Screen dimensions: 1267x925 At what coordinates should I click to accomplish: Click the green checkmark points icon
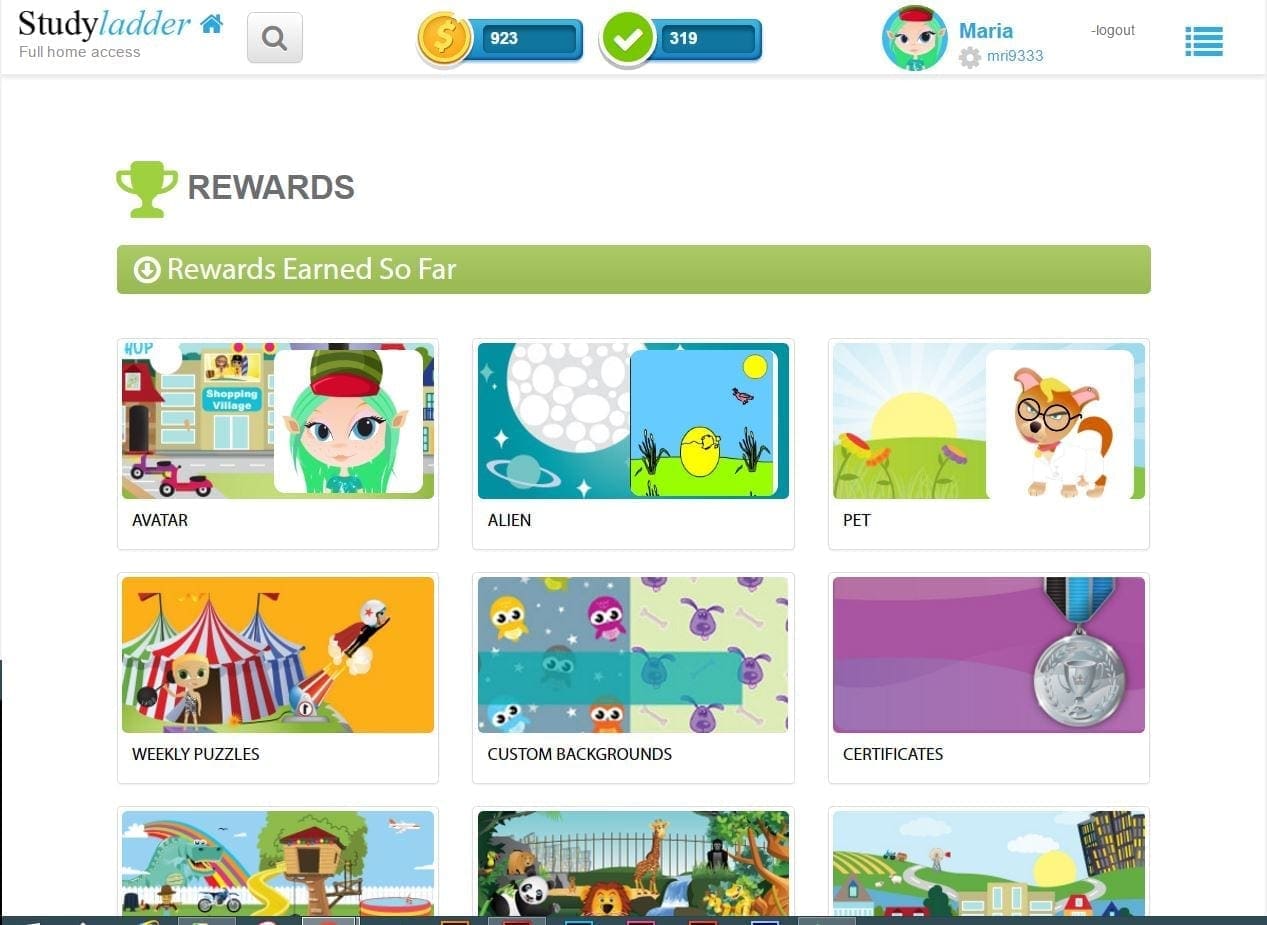click(x=628, y=39)
